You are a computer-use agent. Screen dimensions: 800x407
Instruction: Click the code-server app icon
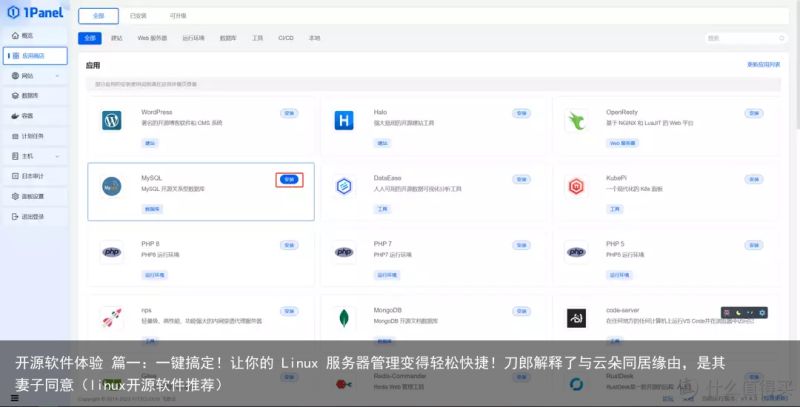coord(577,318)
